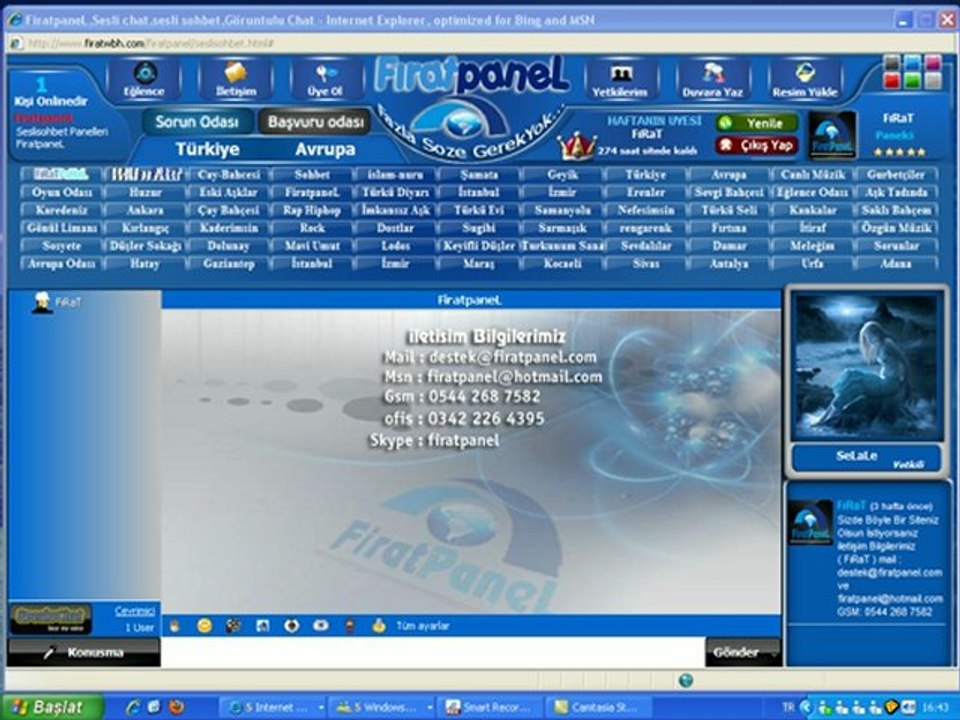The height and width of the screenshot is (720, 960).
Task: Select the green theme color swatch
Action: [x=912, y=81]
